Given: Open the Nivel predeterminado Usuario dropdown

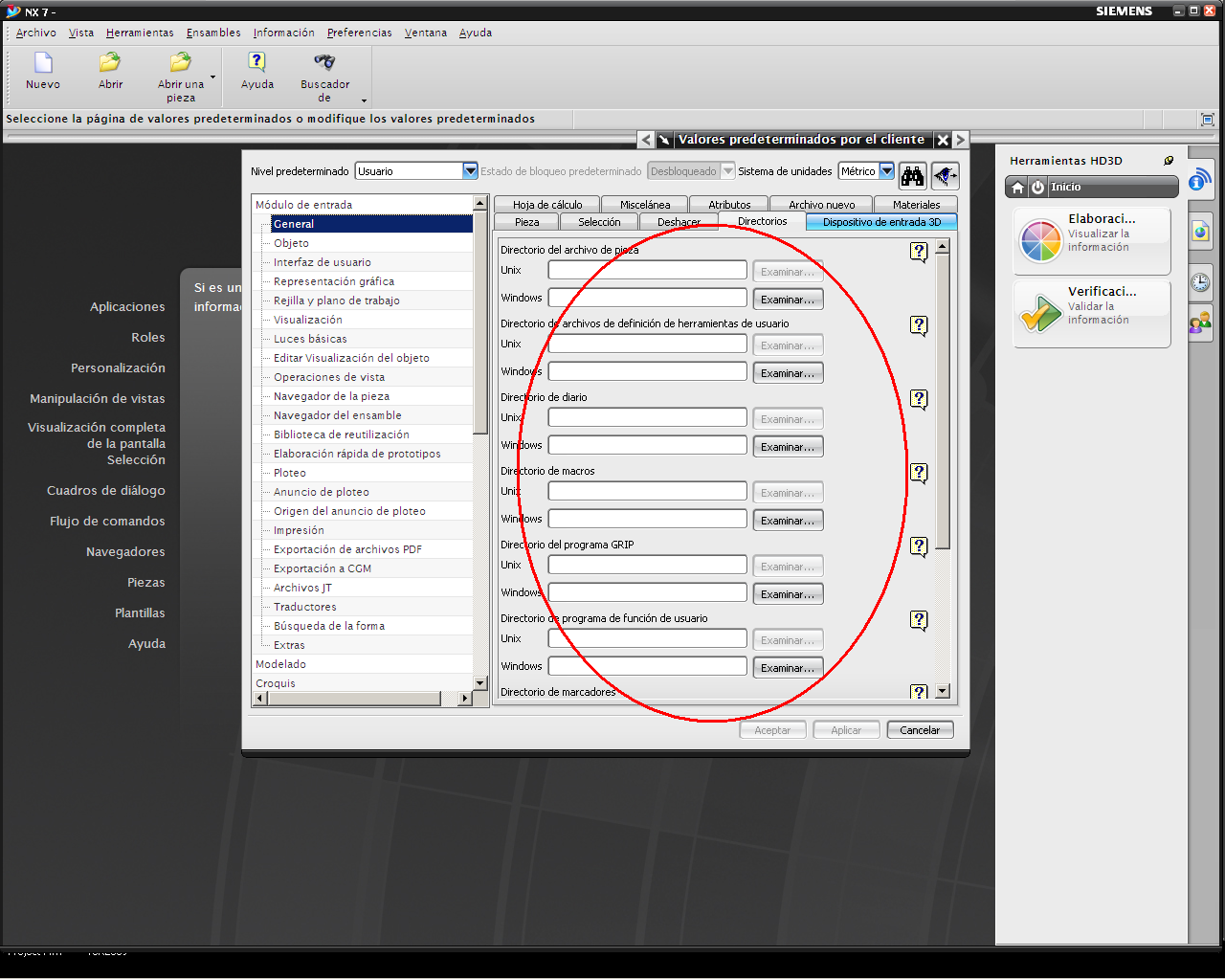Looking at the screenshot, I should (x=470, y=171).
